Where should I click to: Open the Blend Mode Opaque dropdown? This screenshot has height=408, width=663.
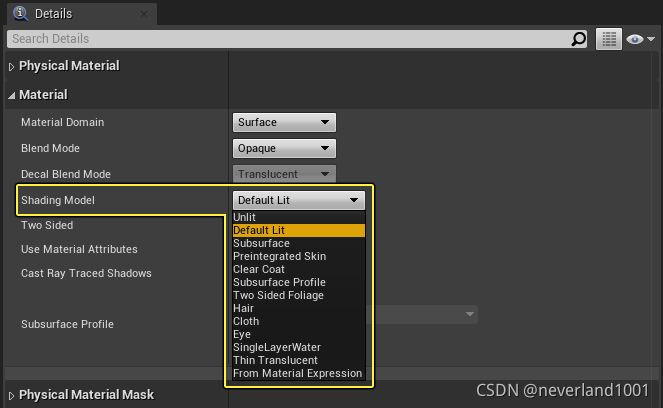click(x=284, y=148)
